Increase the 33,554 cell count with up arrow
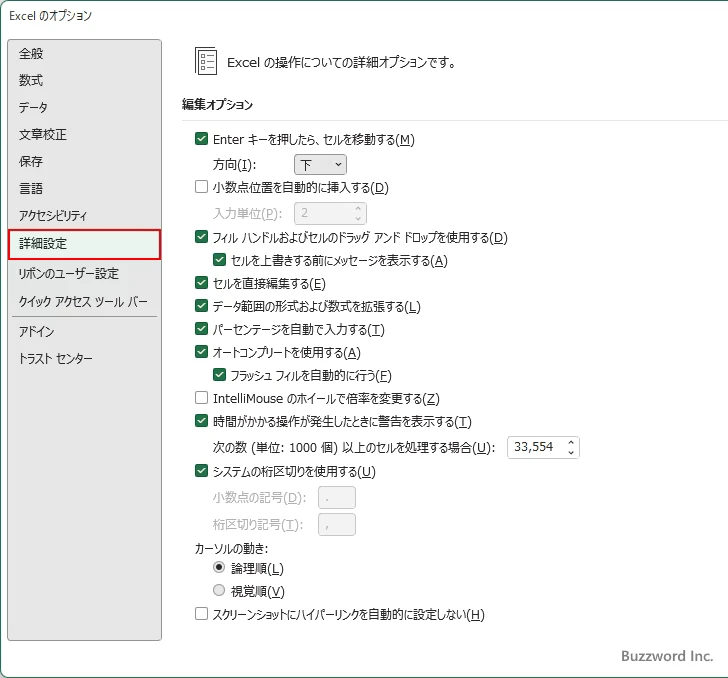 click(x=571, y=443)
